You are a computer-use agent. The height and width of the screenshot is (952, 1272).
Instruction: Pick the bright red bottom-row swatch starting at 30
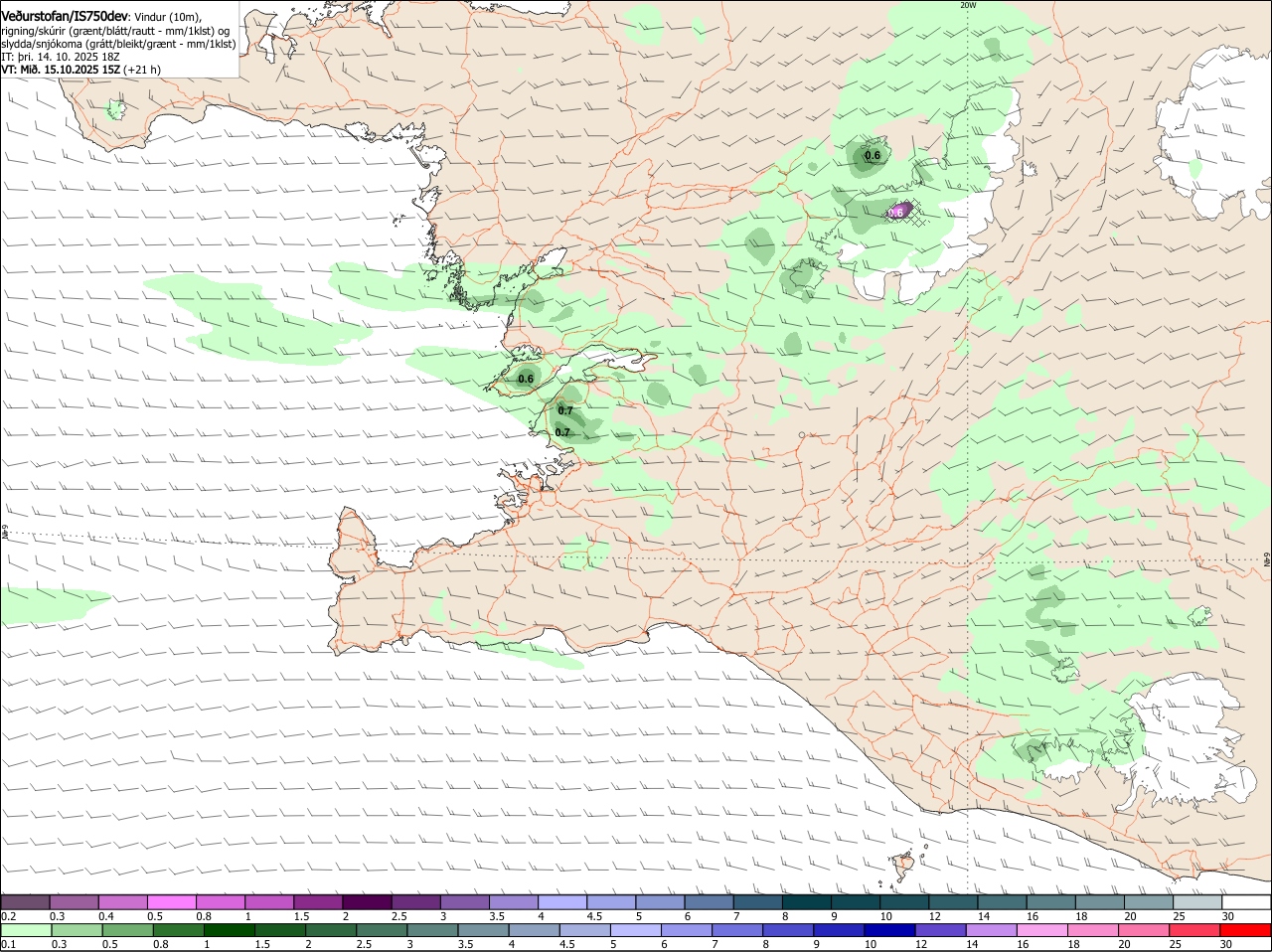pyautogui.click(x=1245, y=930)
